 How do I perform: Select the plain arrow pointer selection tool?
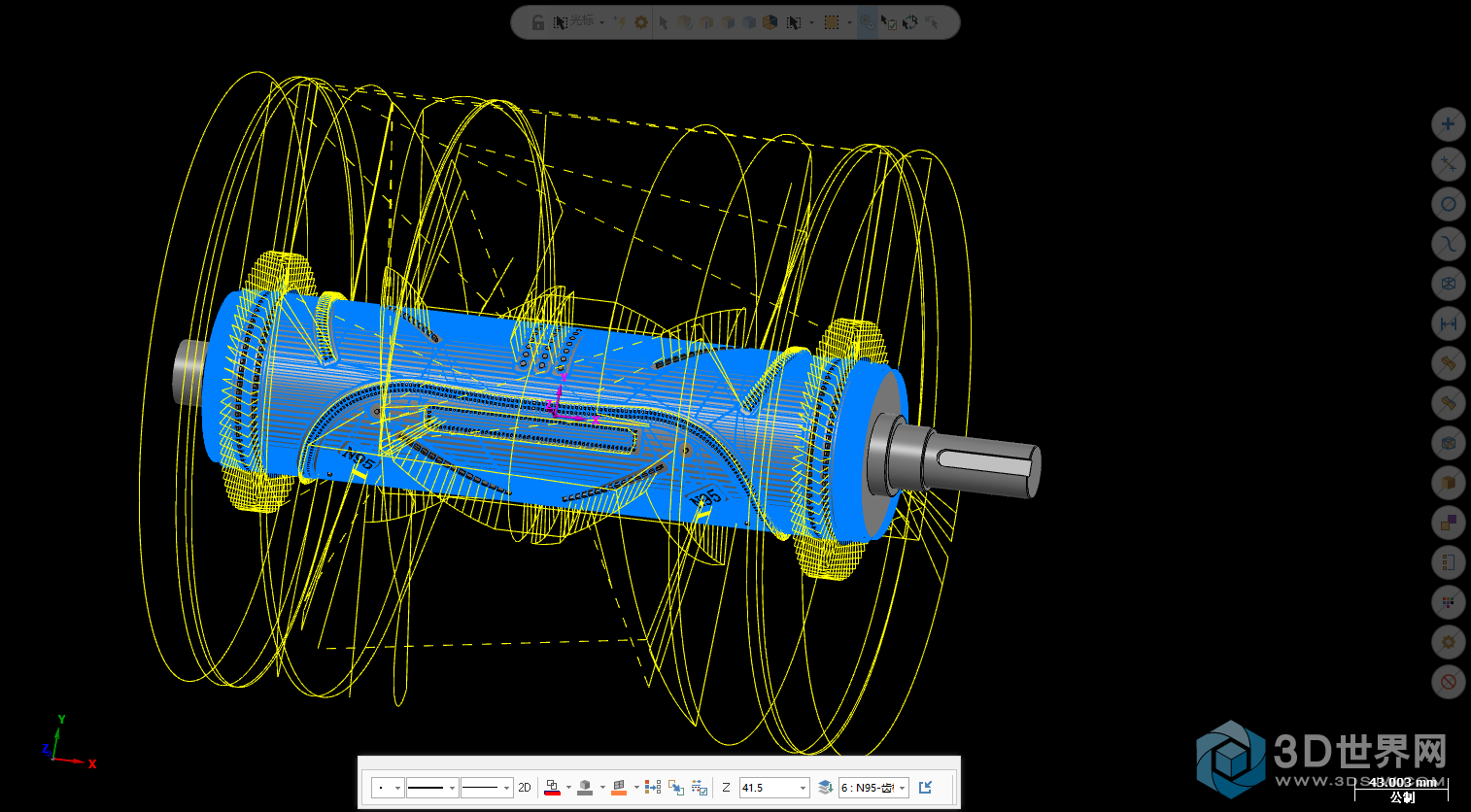pyautogui.click(x=664, y=22)
